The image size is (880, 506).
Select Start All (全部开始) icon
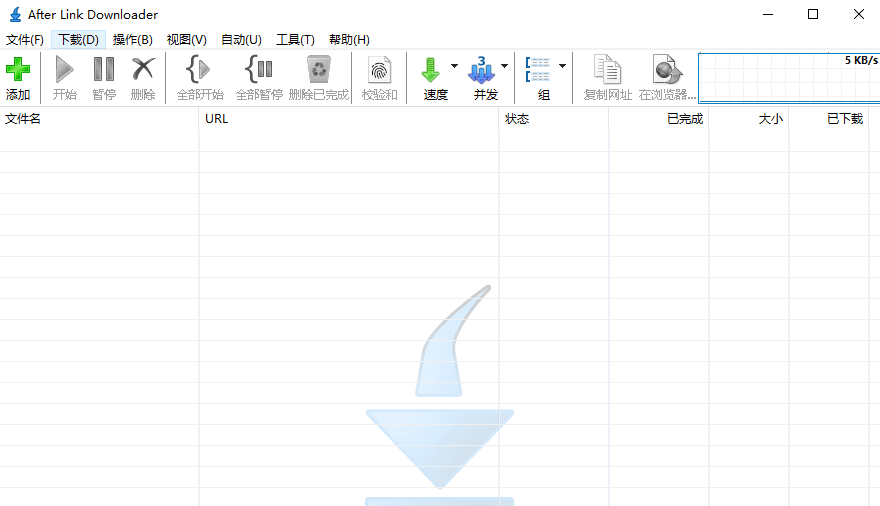tap(199, 70)
